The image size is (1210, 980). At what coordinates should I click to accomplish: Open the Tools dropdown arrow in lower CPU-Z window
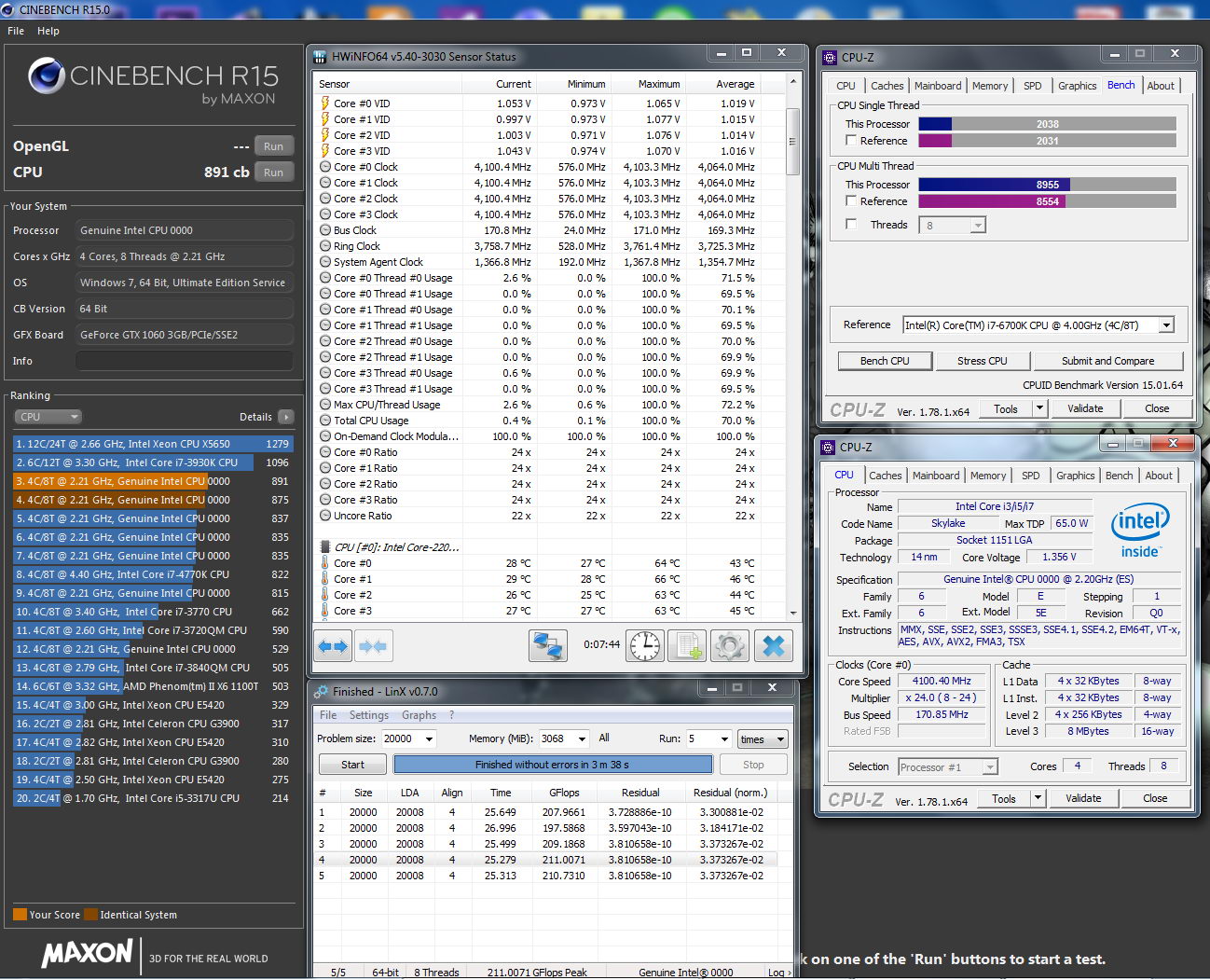(1038, 798)
